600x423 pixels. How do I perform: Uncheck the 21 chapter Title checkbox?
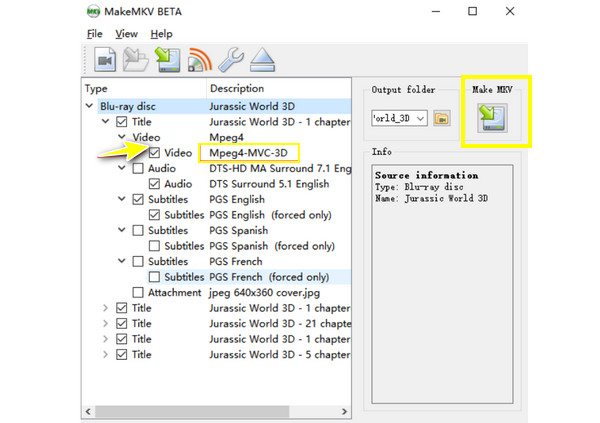[122, 323]
